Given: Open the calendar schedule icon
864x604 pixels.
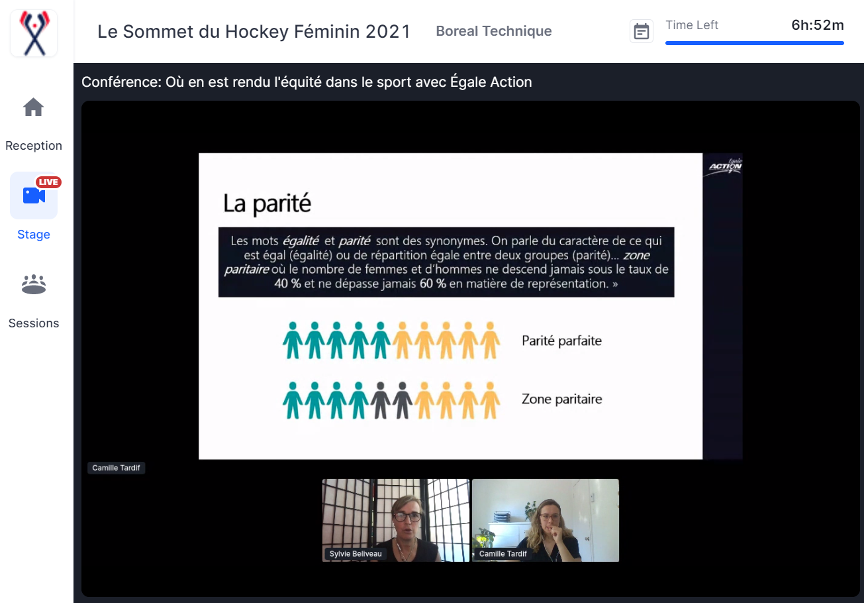Looking at the screenshot, I should point(642,32).
